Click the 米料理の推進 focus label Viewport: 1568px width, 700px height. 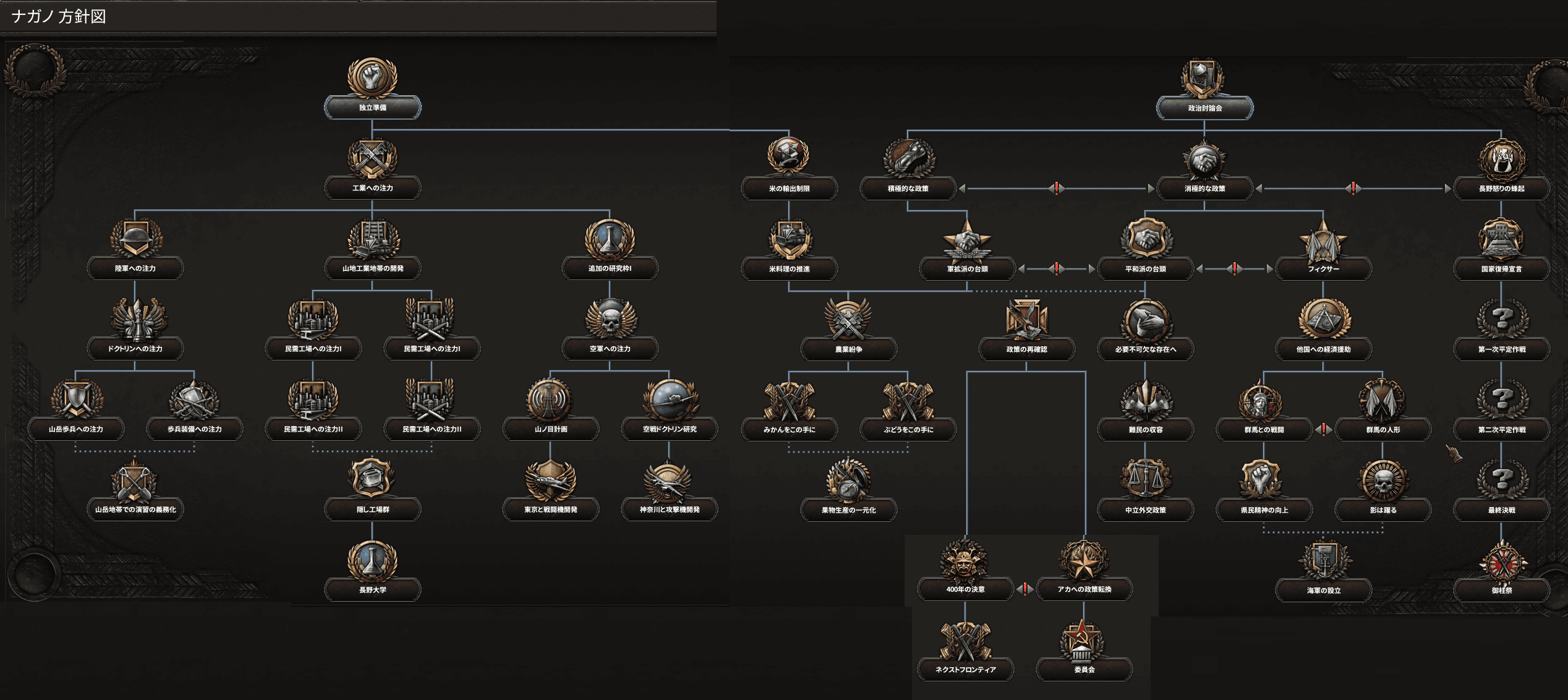(789, 269)
